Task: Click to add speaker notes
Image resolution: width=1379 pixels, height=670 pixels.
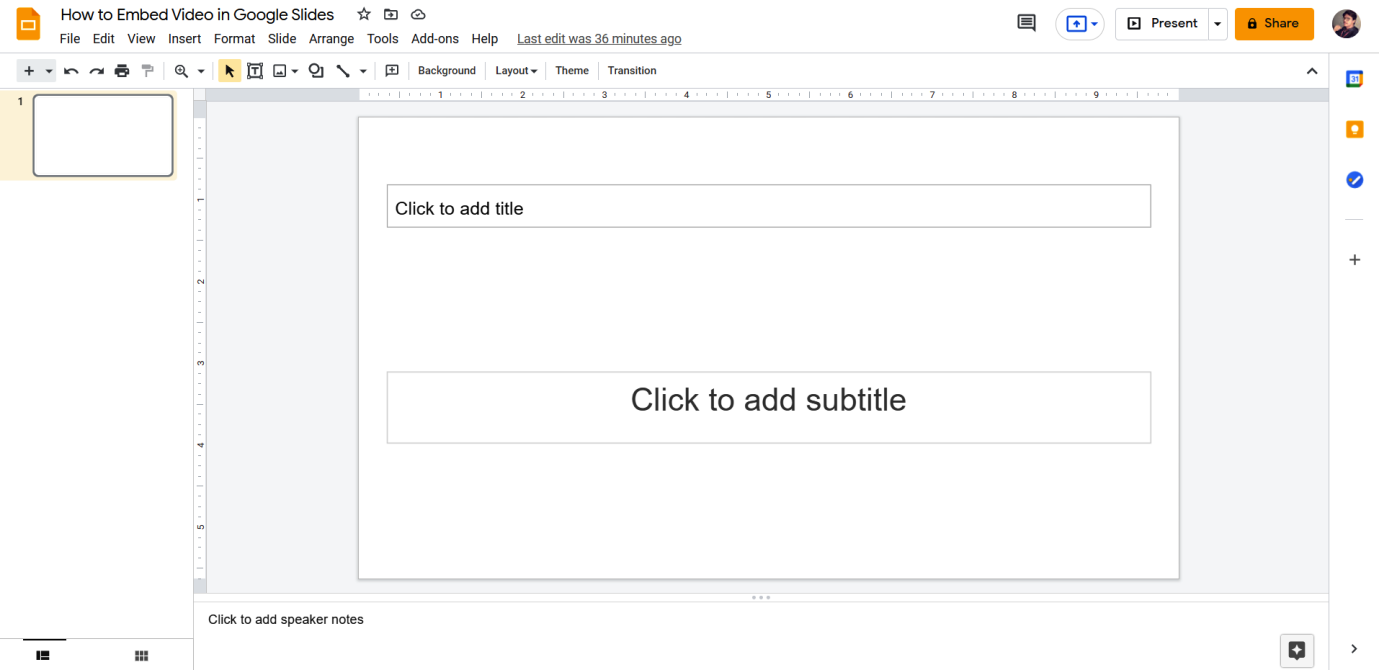Action: (286, 620)
